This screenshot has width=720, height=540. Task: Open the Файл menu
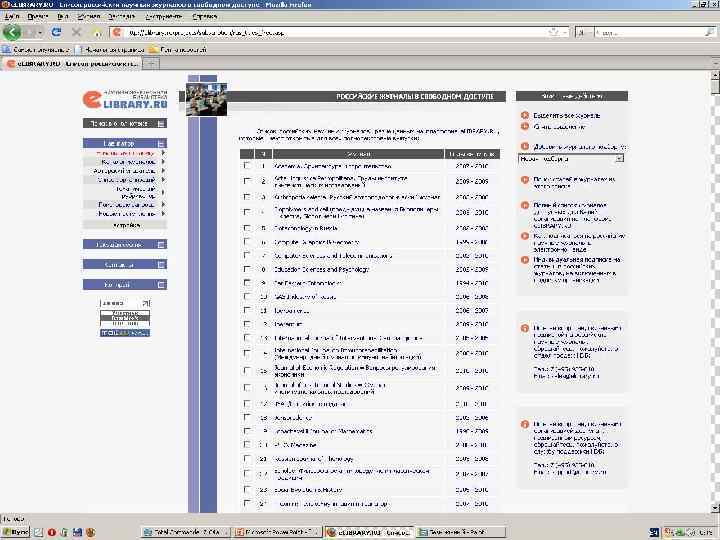[x=11, y=17]
